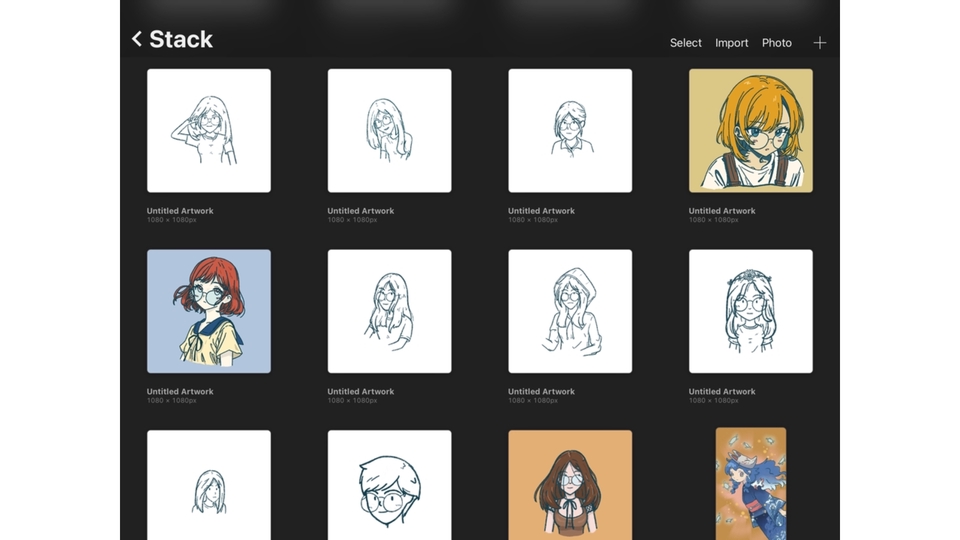Tap Untitled Artwork label under flower crown sketch
This screenshot has width=960, height=540.
pos(722,392)
